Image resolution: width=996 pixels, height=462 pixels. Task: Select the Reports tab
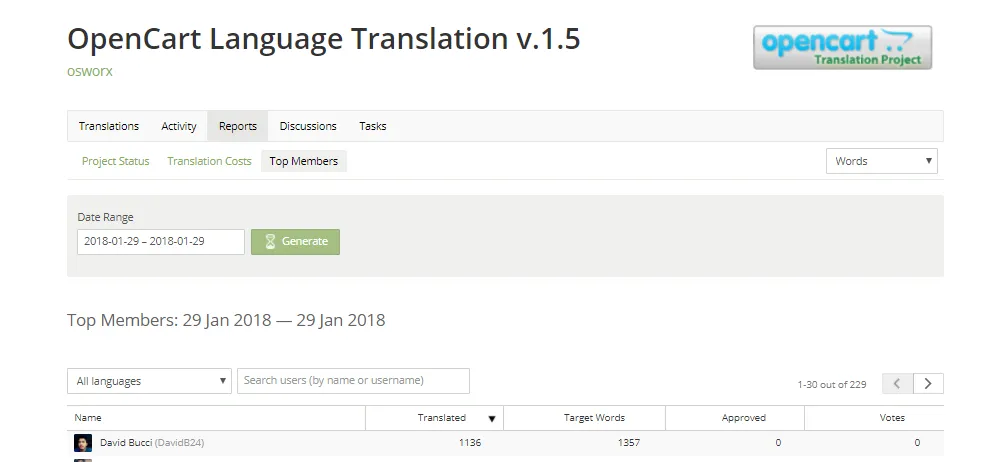coord(238,126)
